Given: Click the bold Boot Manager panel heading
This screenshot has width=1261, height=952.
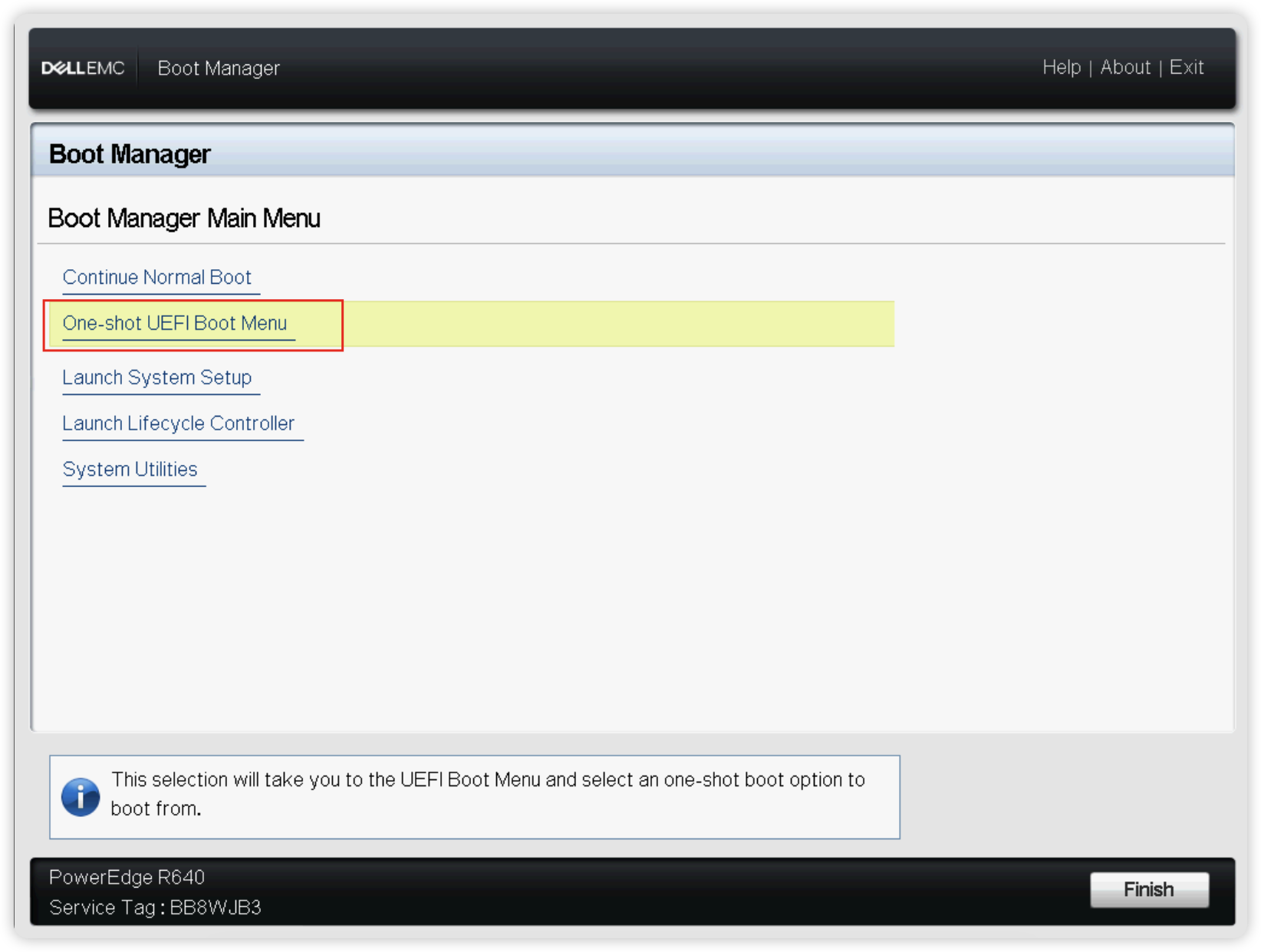Looking at the screenshot, I should pos(129,154).
